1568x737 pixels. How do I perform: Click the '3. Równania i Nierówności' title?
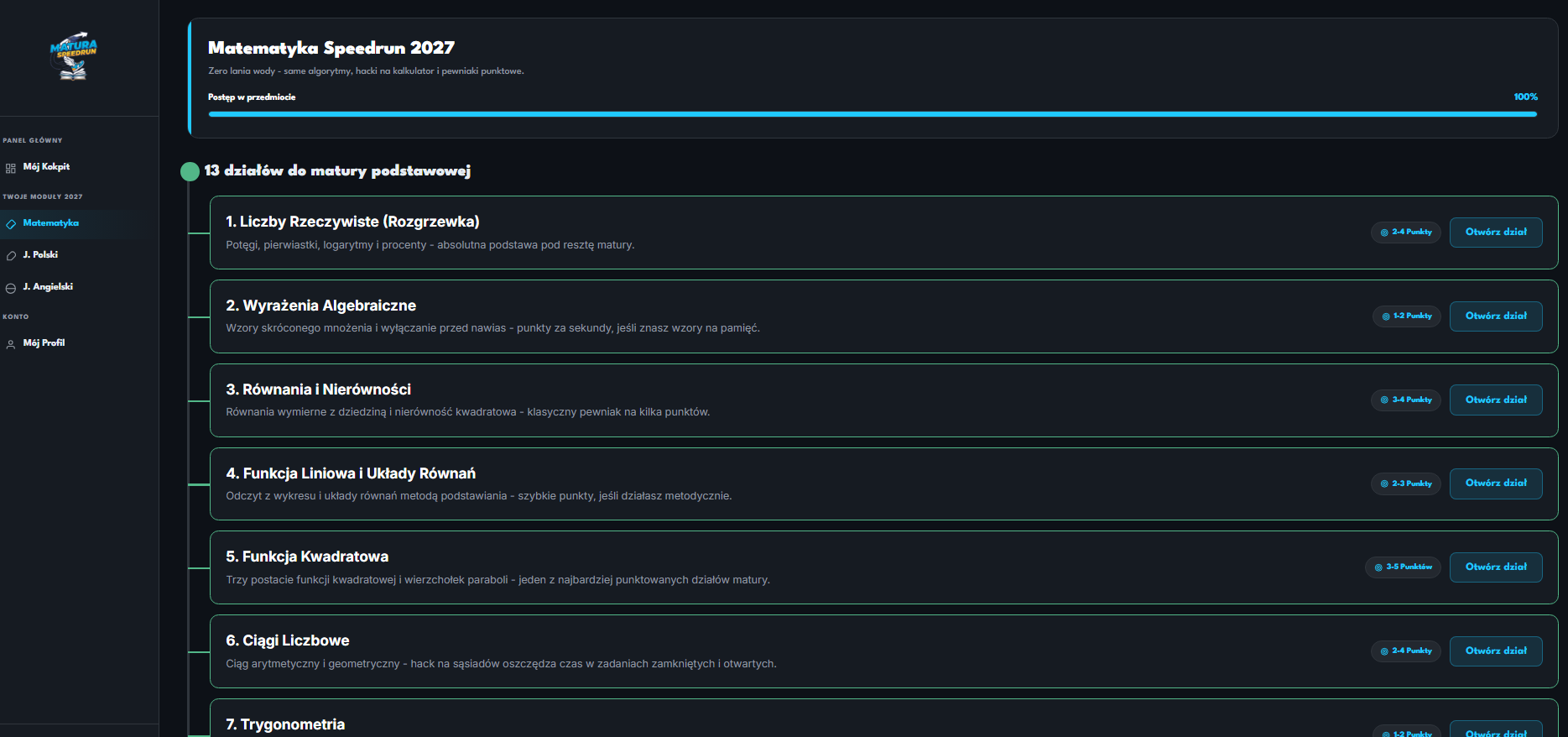(318, 389)
